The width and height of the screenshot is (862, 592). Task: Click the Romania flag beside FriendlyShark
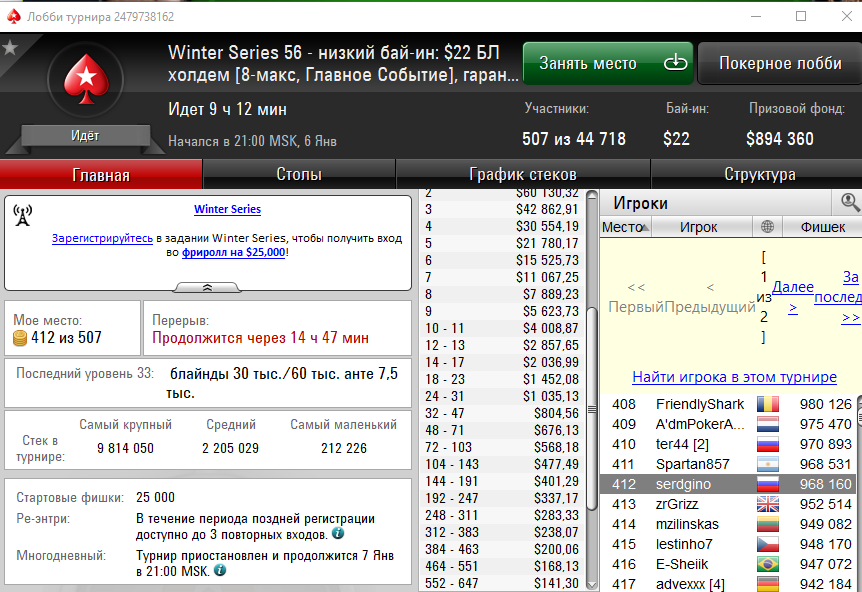(x=767, y=404)
